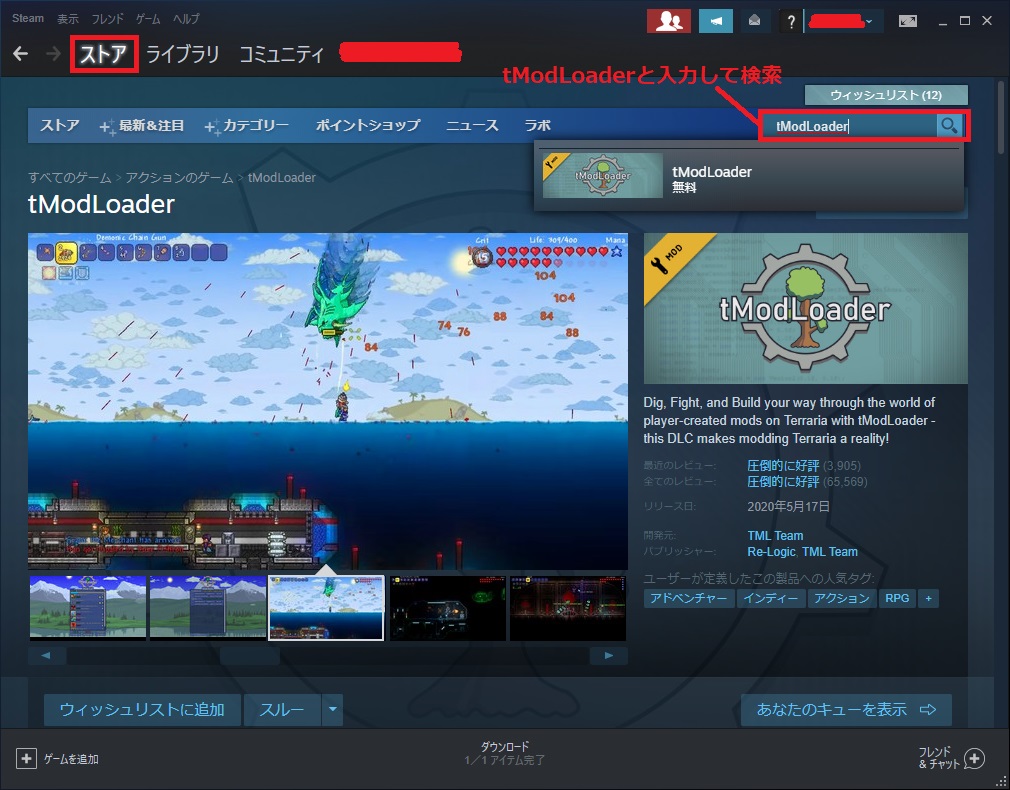Open the TML Team developer link

[775, 535]
